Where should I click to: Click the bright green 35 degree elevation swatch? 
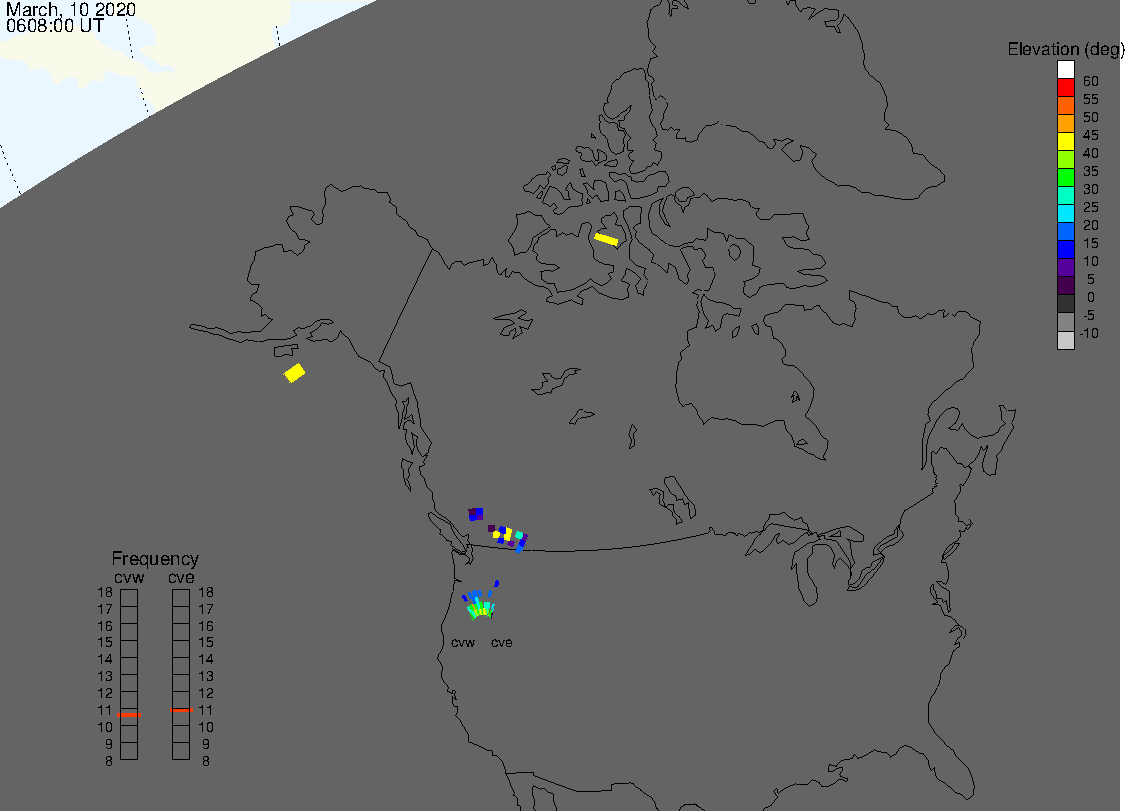tap(1065, 177)
